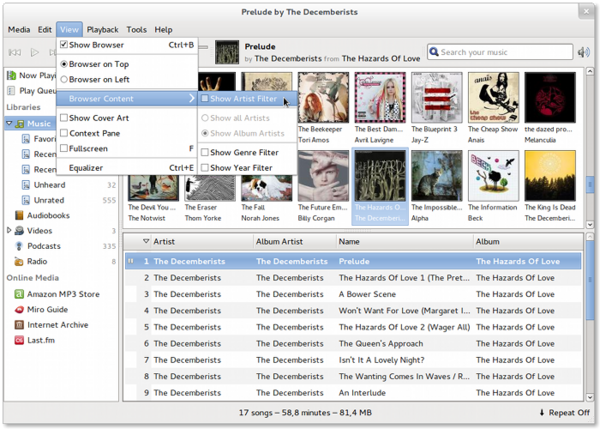600x429 pixels.
Task: Click the Last.fm sidebar icon
Action: tap(20, 340)
